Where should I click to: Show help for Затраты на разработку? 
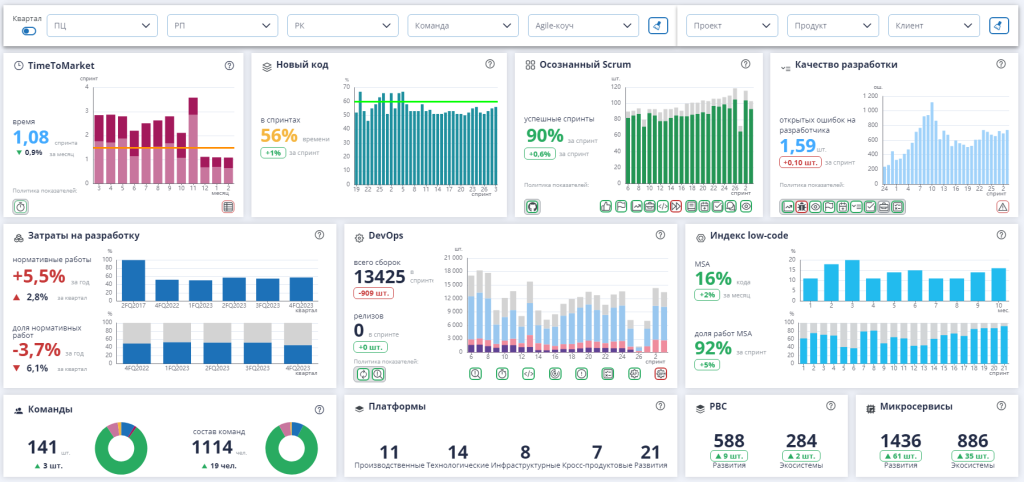[319, 235]
